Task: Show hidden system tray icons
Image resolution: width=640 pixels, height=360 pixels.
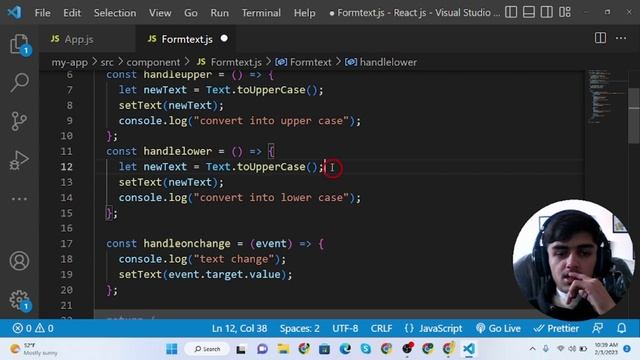Action: click(x=532, y=349)
